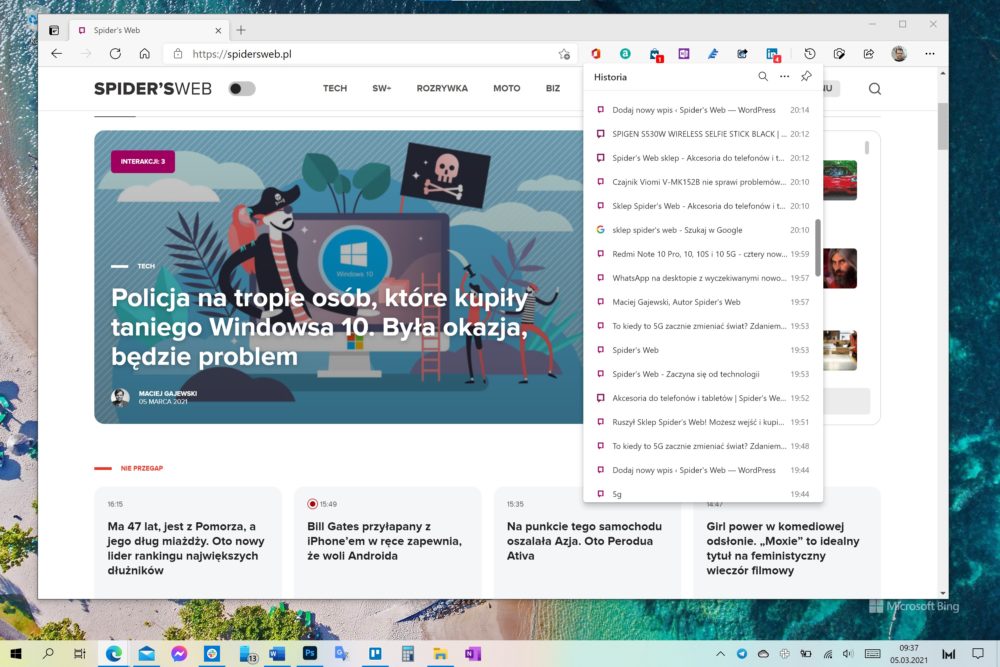Open the blue feather extension icon
Screen dimensions: 1000x667
[x=713, y=54]
